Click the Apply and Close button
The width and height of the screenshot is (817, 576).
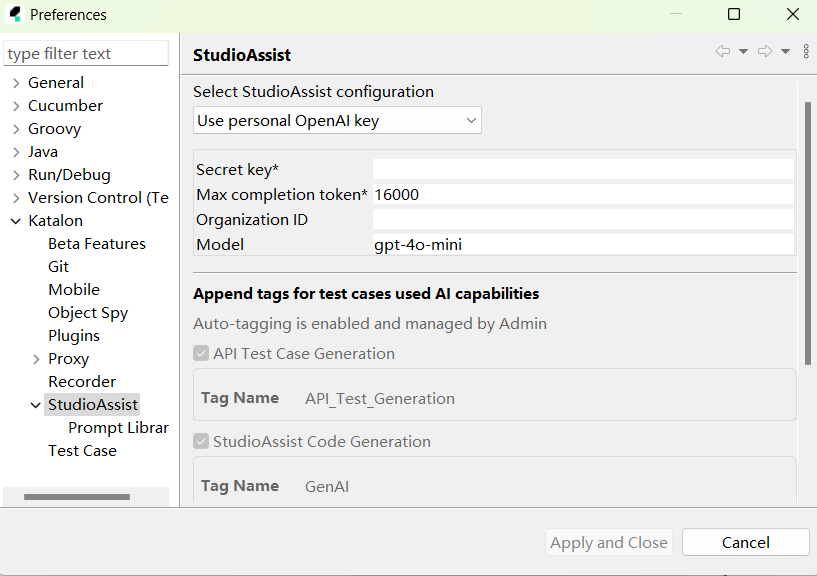608,543
